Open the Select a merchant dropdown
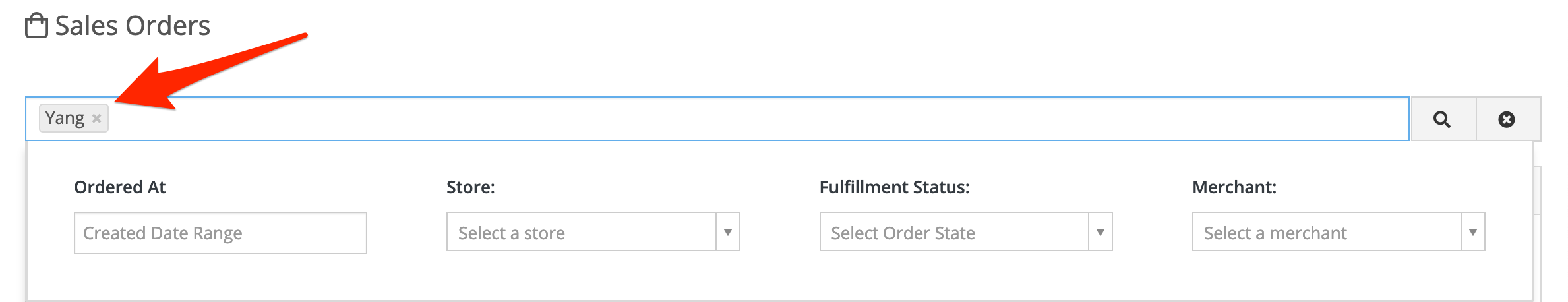The image size is (1568, 302). point(1327,231)
